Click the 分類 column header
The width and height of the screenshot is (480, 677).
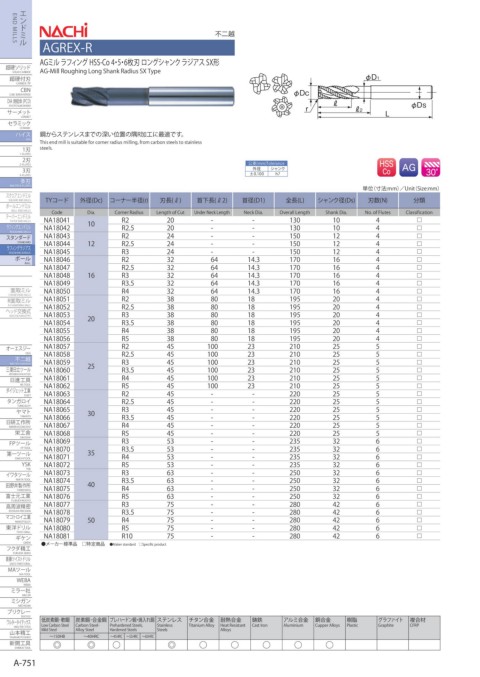419,200
